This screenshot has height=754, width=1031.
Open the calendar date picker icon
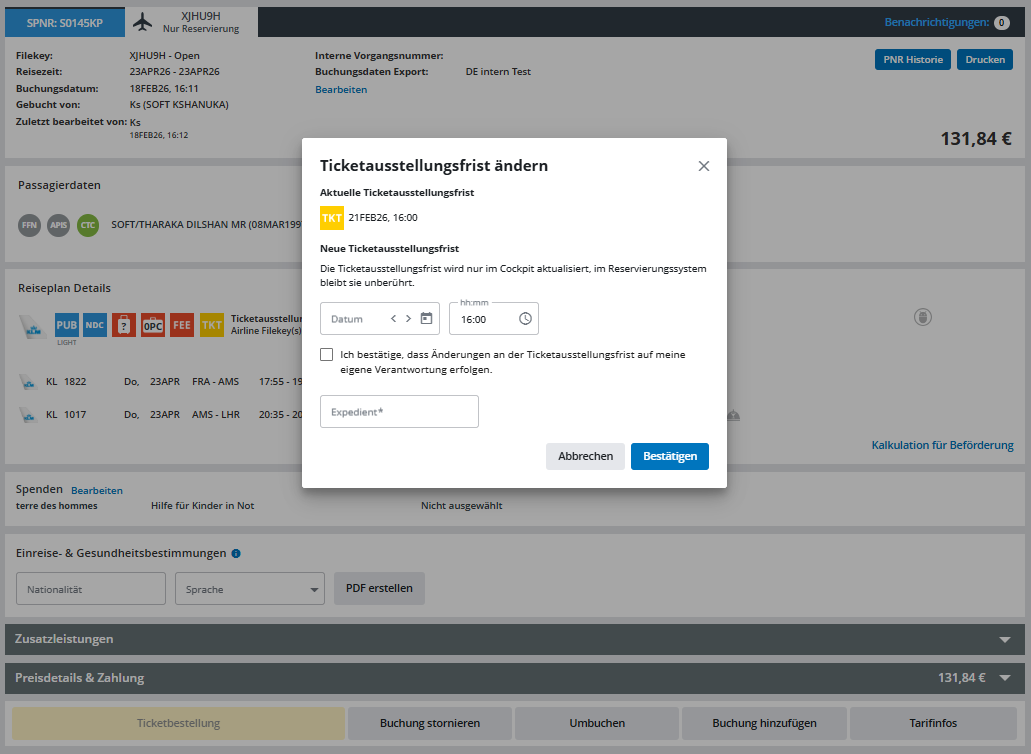pos(426,319)
